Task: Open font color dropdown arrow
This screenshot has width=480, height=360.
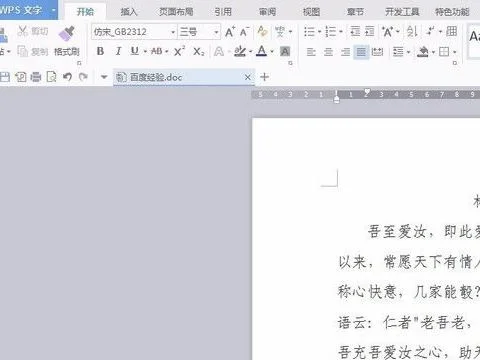Action: pos(272,52)
